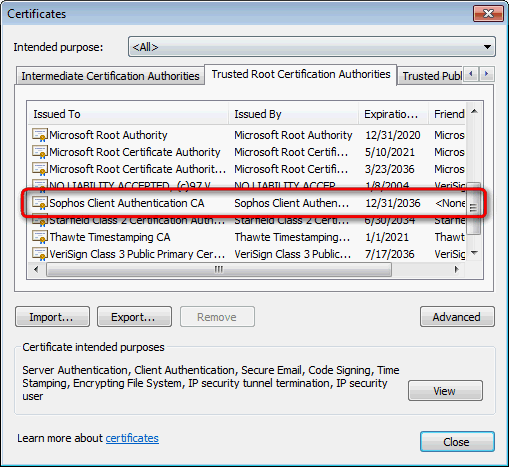Select Trusted Root Certification Authorities tab

tap(301, 74)
